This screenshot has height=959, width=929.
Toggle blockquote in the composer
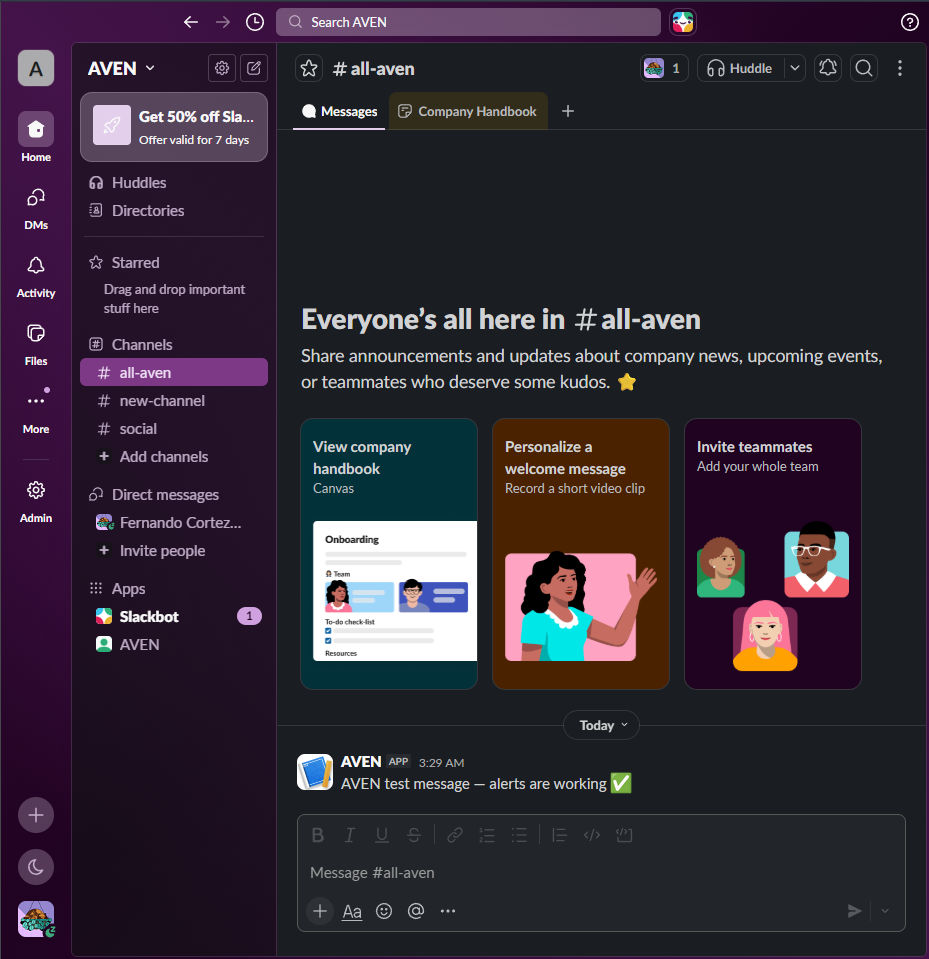click(560, 835)
